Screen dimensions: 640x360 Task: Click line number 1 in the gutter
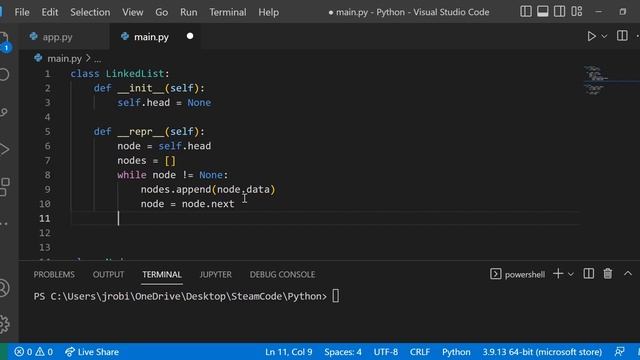(47, 74)
